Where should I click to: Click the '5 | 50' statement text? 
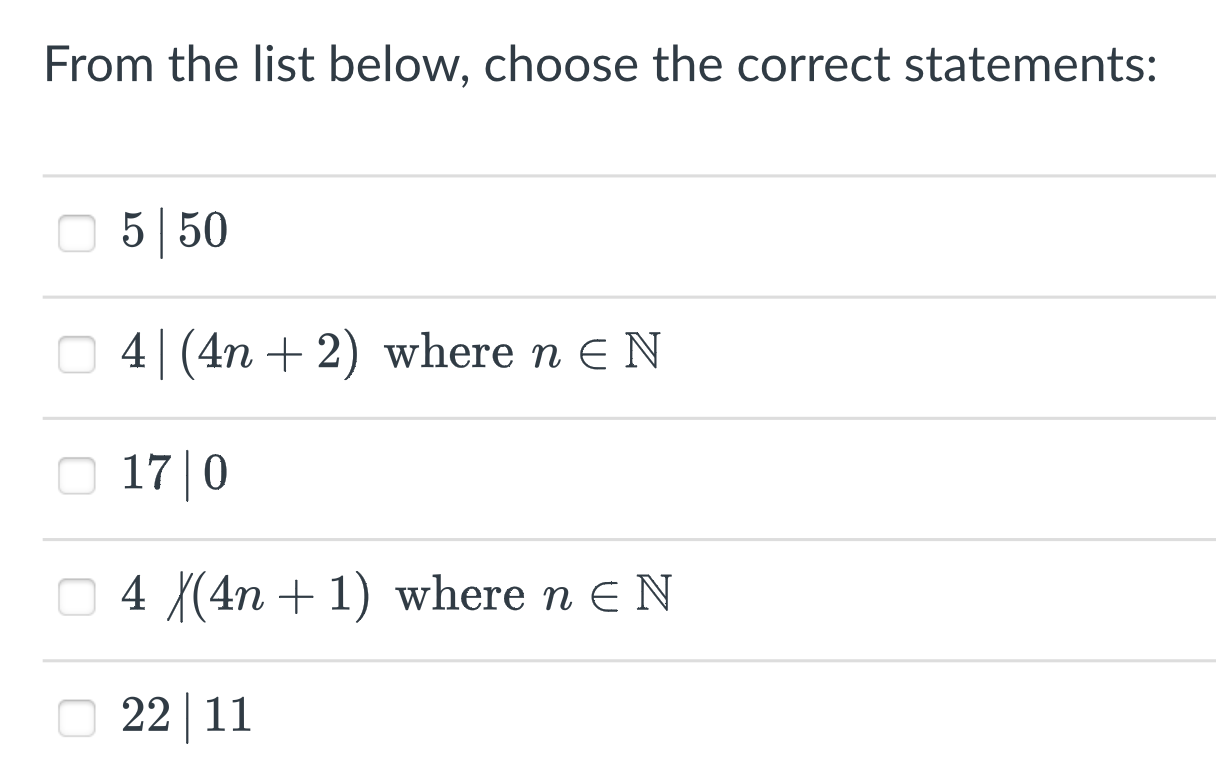point(175,232)
